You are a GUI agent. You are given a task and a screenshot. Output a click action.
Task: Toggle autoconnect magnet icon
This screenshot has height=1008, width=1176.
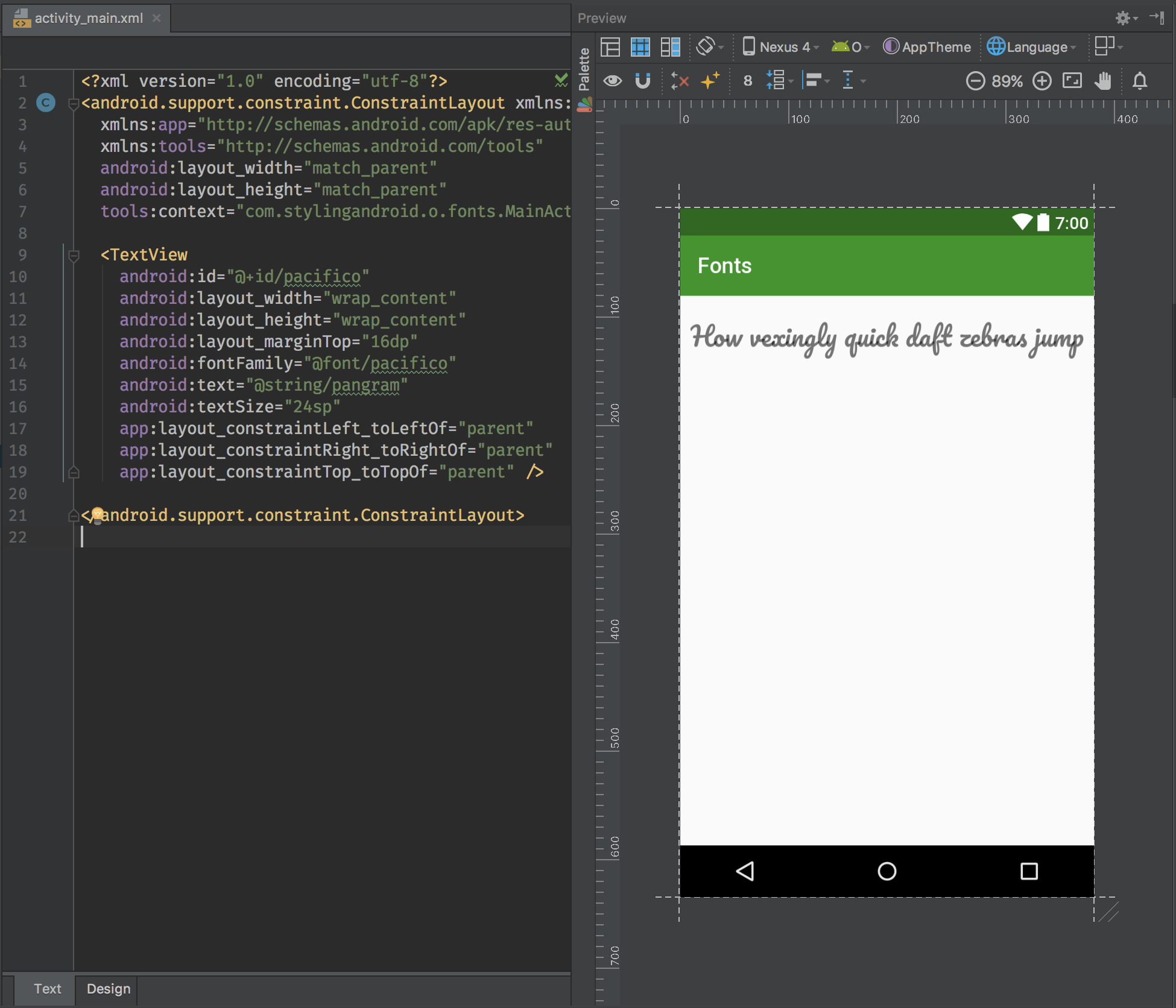(643, 81)
